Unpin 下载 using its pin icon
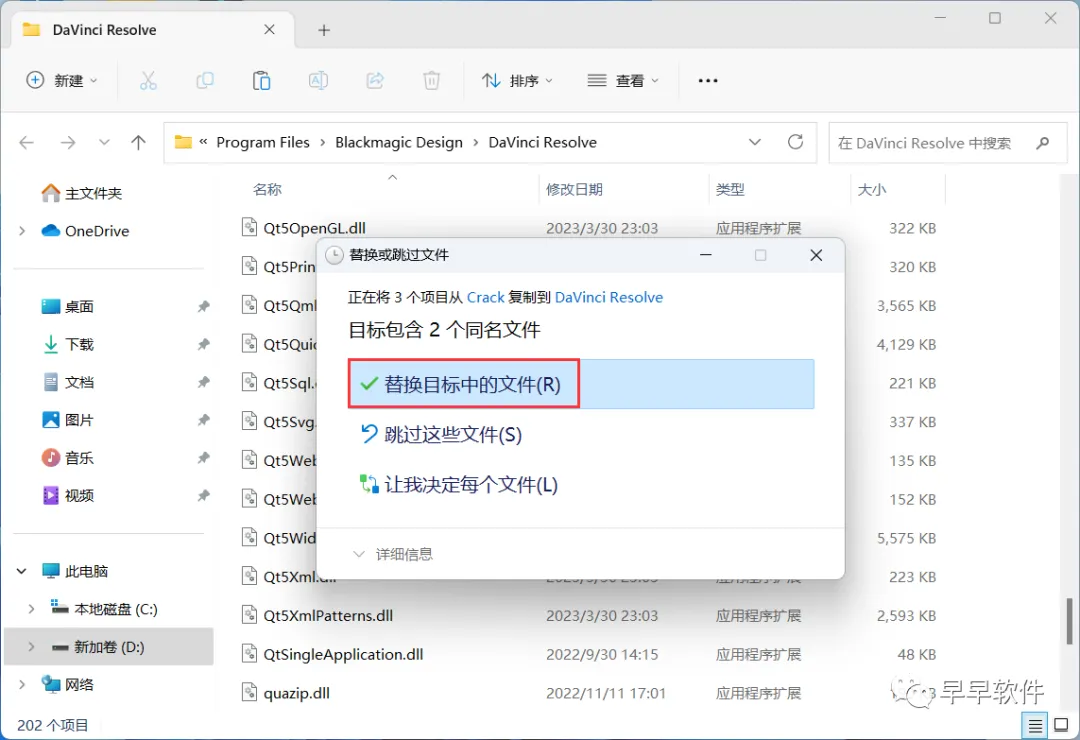Screen dimensions: 1080x740 203,345
